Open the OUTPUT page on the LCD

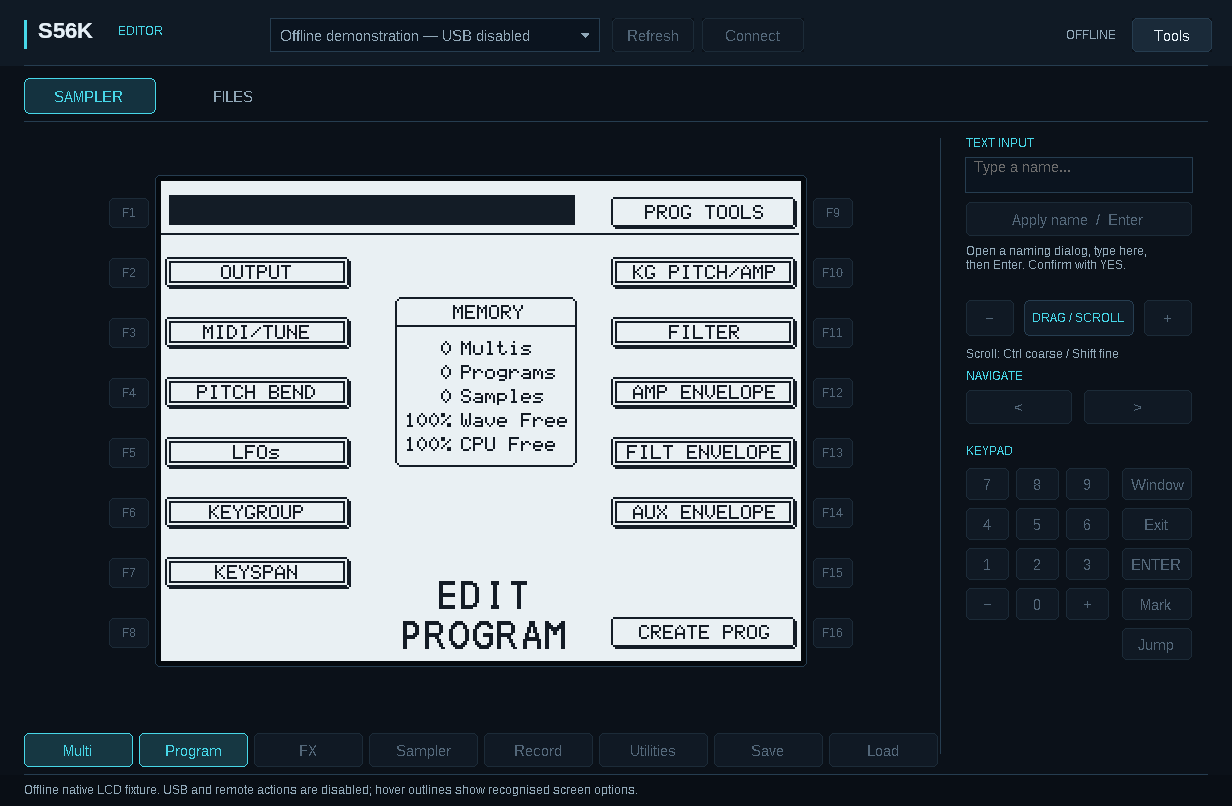click(x=257, y=272)
